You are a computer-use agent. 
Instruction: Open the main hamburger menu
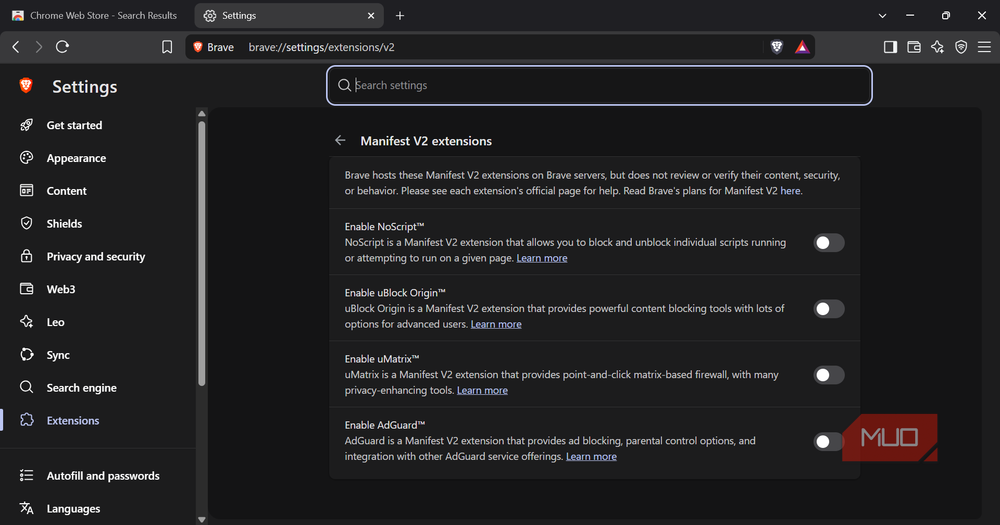tap(984, 47)
